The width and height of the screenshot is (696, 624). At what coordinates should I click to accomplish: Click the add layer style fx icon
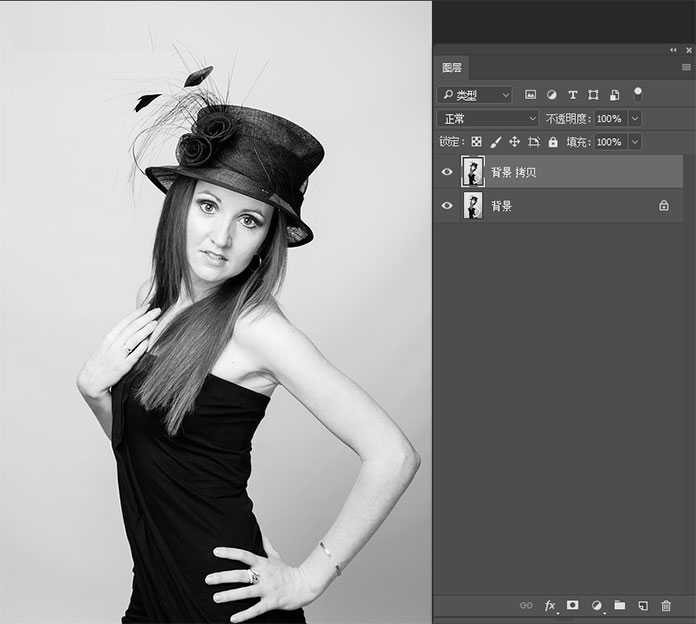point(550,605)
